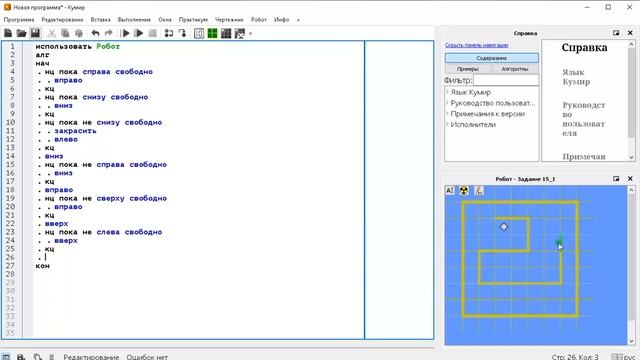Run the program normally
Screen dimensions: 640x360
pyautogui.click(x=126, y=33)
